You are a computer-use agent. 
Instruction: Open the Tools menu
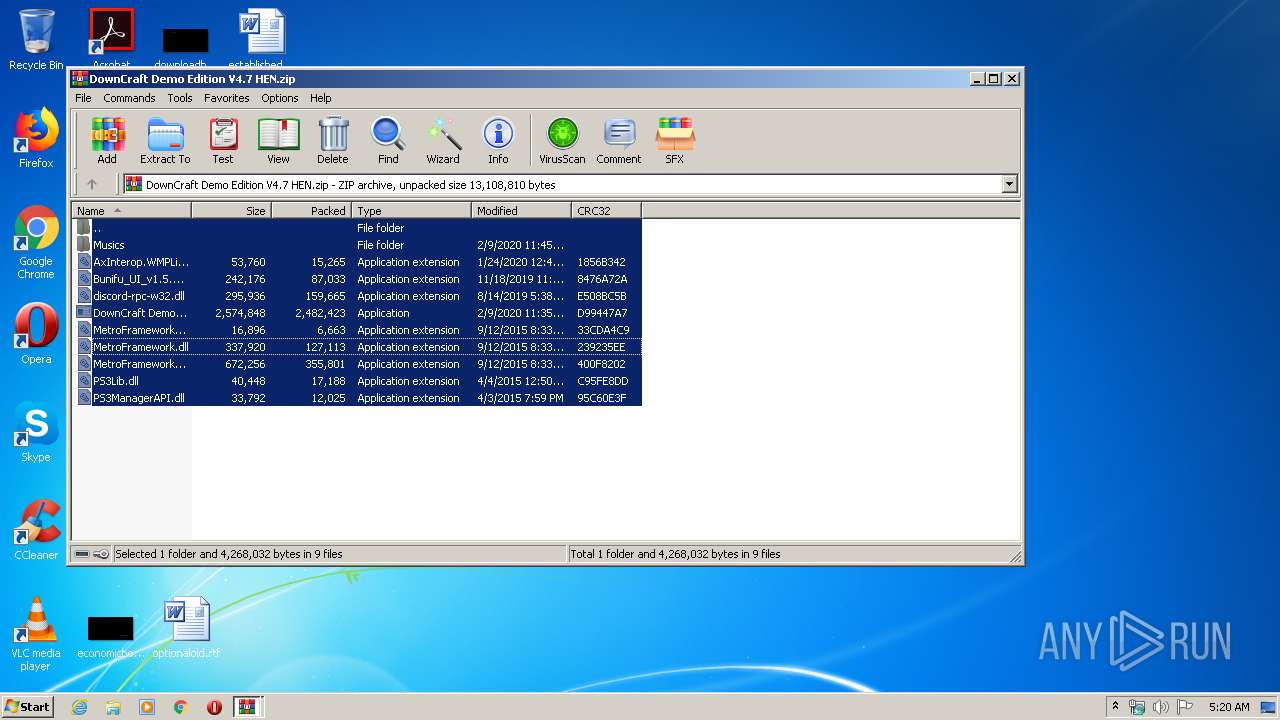[x=180, y=98]
